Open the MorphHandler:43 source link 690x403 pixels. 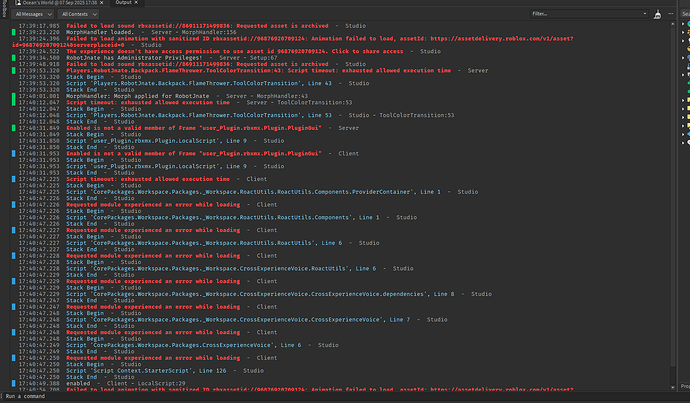282,96
